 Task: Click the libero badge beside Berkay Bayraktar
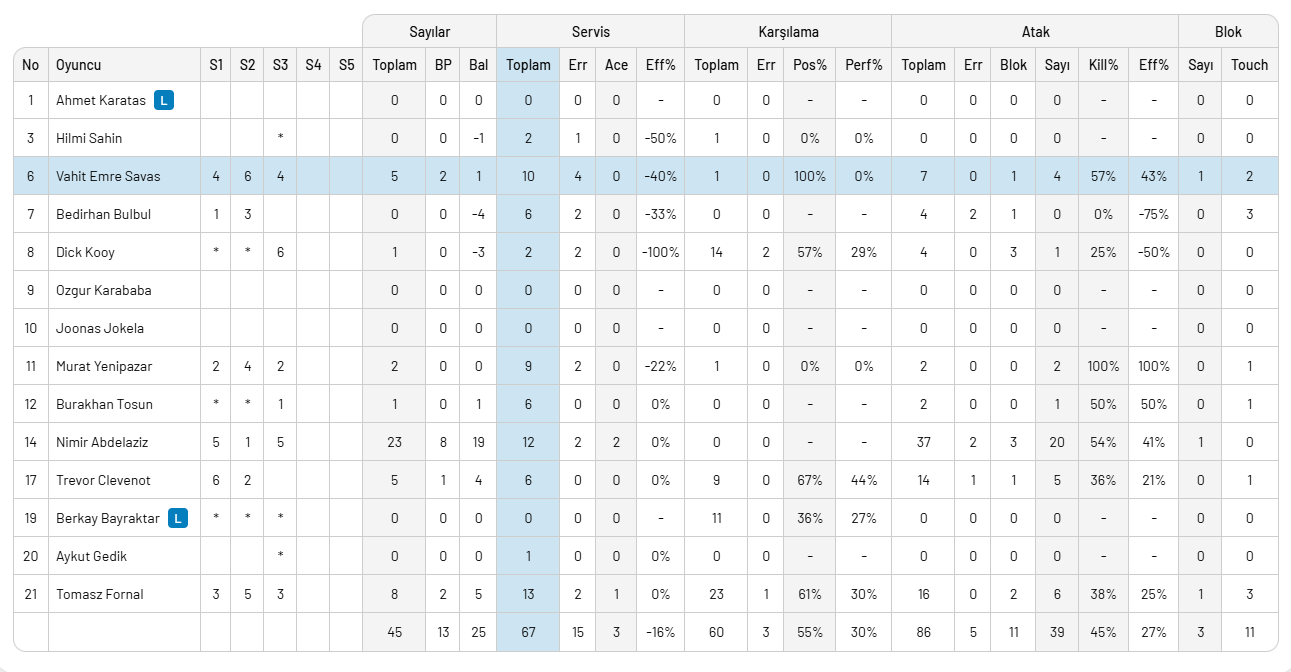click(178, 518)
